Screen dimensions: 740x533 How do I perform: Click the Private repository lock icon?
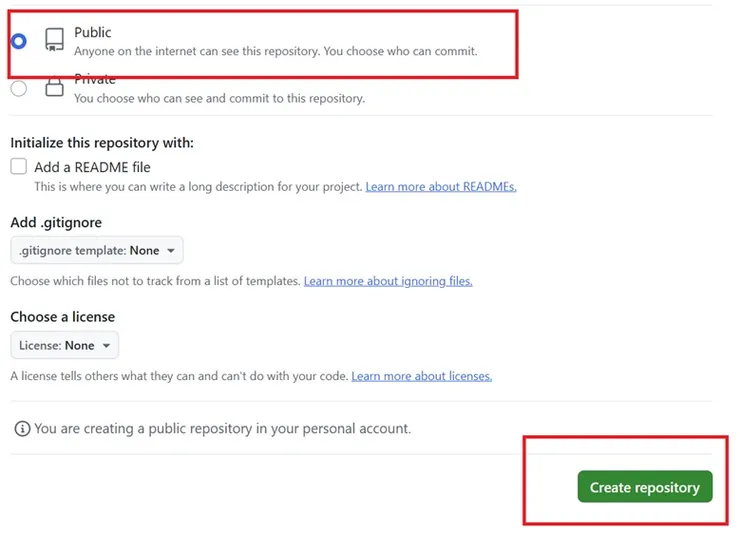54,89
